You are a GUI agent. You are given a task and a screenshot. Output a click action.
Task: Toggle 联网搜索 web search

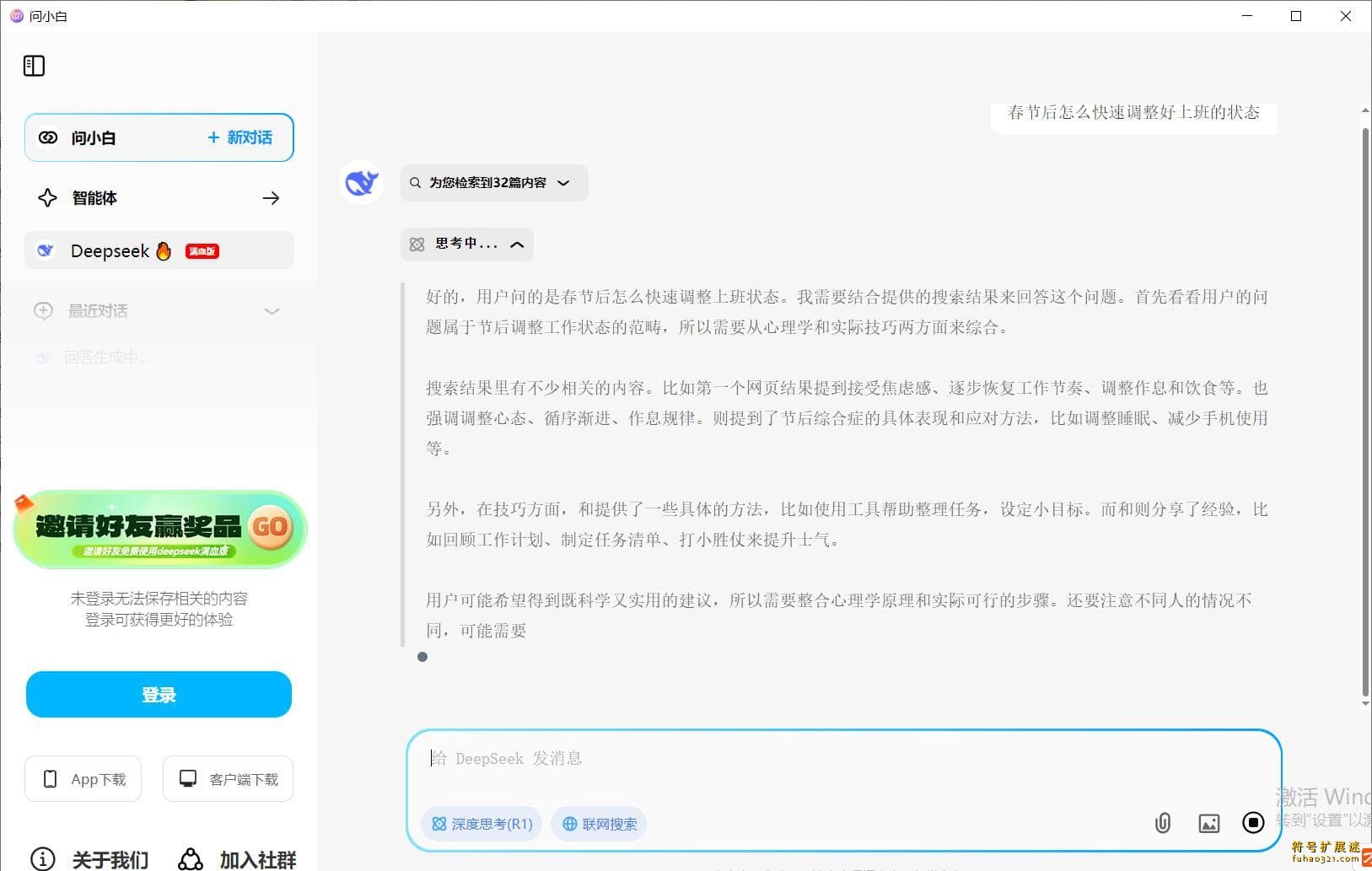pos(599,824)
